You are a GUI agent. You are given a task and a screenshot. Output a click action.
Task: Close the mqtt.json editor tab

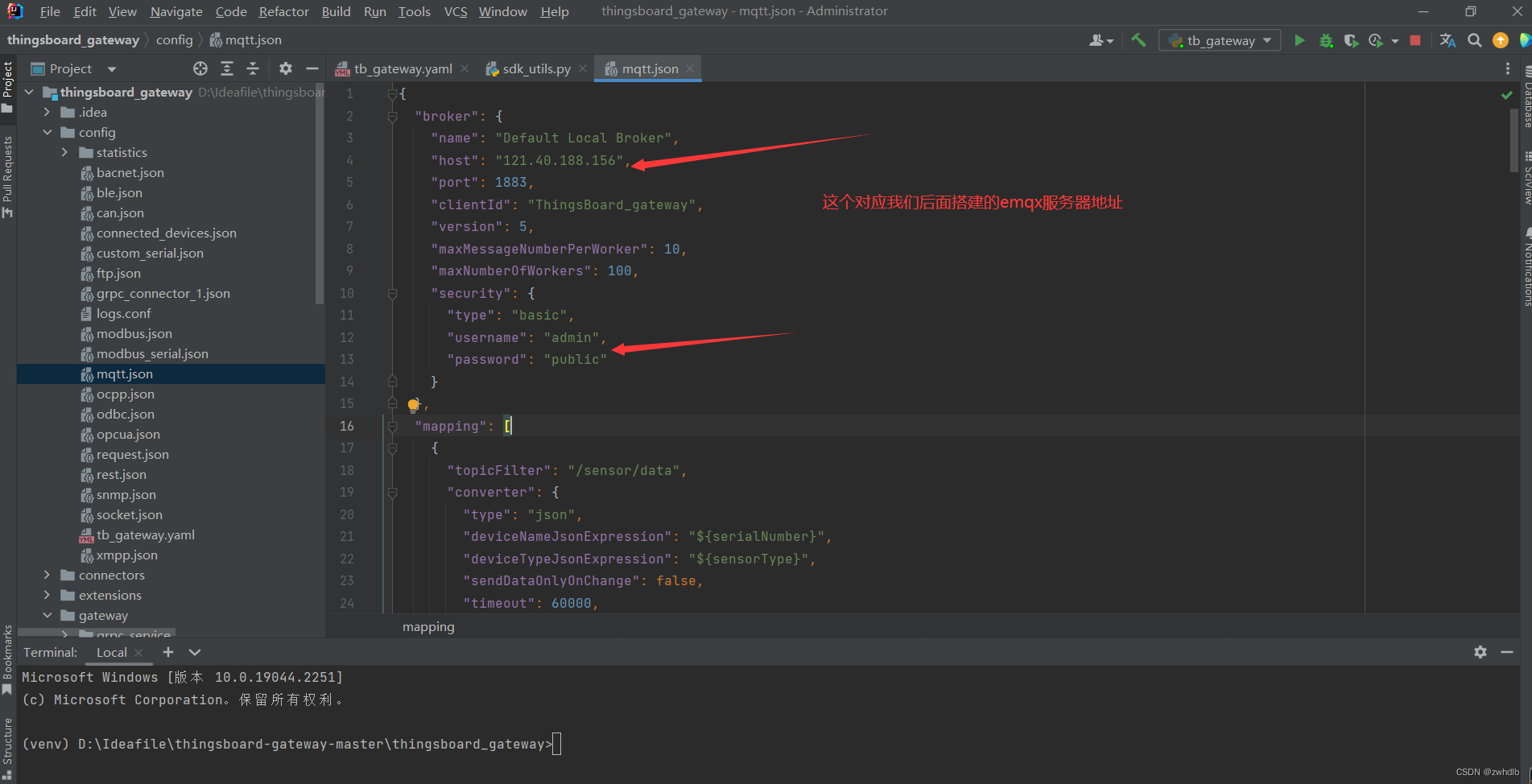tap(690, 69)
